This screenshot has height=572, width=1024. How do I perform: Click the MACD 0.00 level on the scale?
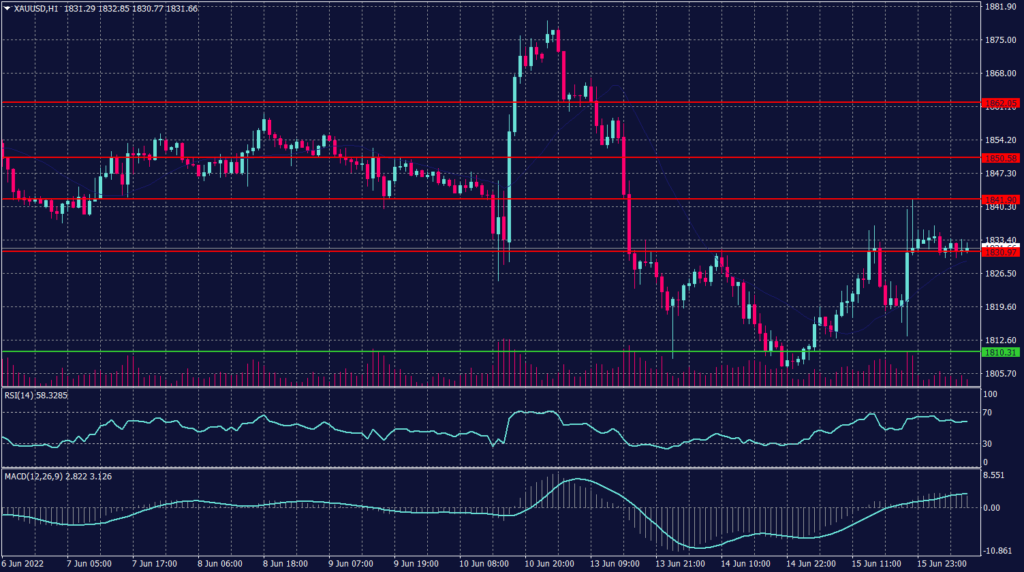click(x=993, y=508)
